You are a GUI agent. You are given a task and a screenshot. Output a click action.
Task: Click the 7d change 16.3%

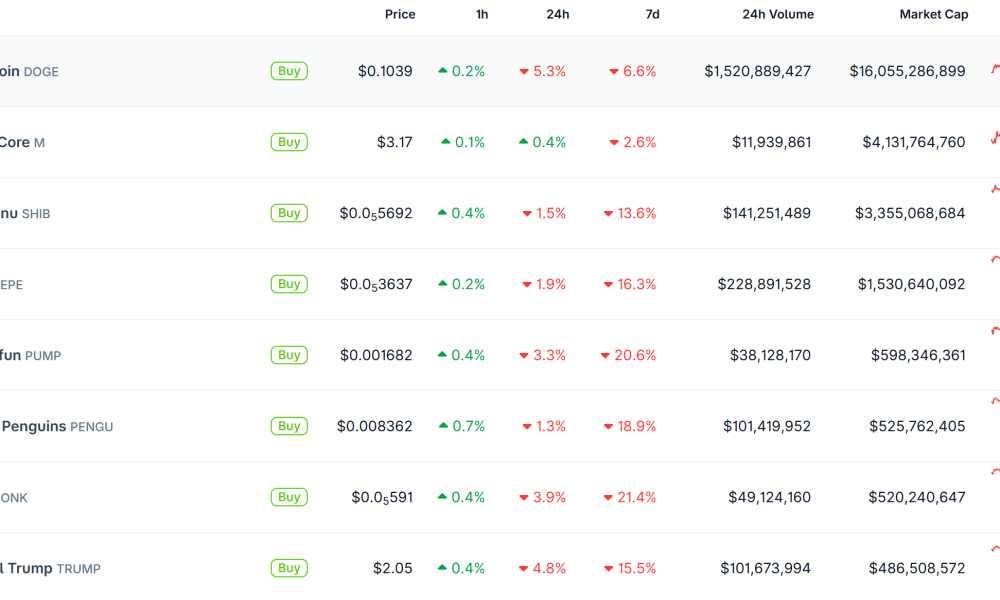tap(630, 284)
